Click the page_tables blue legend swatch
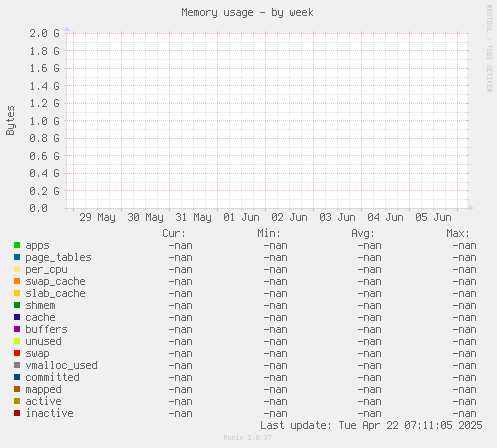The image size is (497, 448). coord(17,257)
